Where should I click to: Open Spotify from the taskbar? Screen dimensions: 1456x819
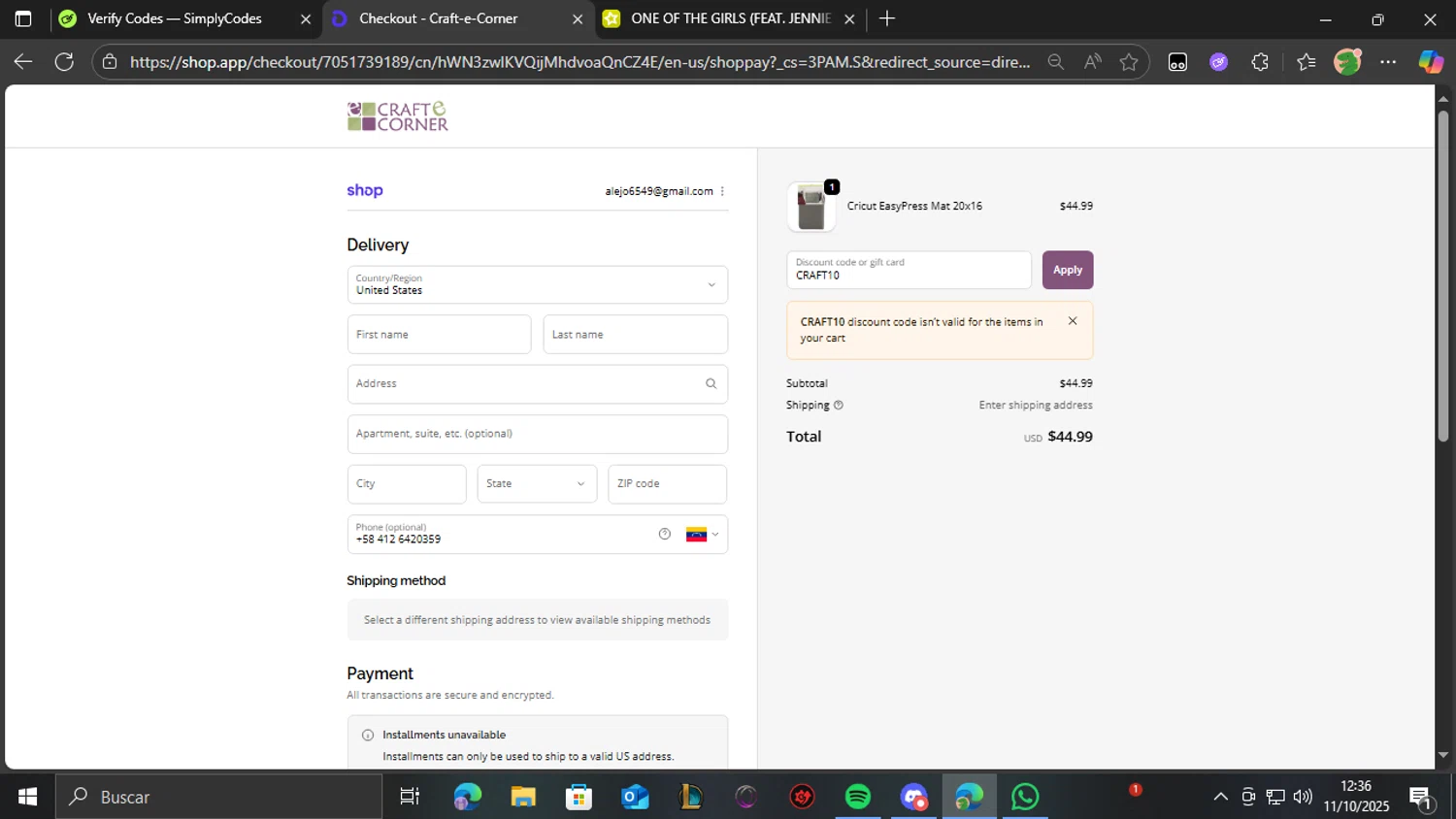point(858,797)
